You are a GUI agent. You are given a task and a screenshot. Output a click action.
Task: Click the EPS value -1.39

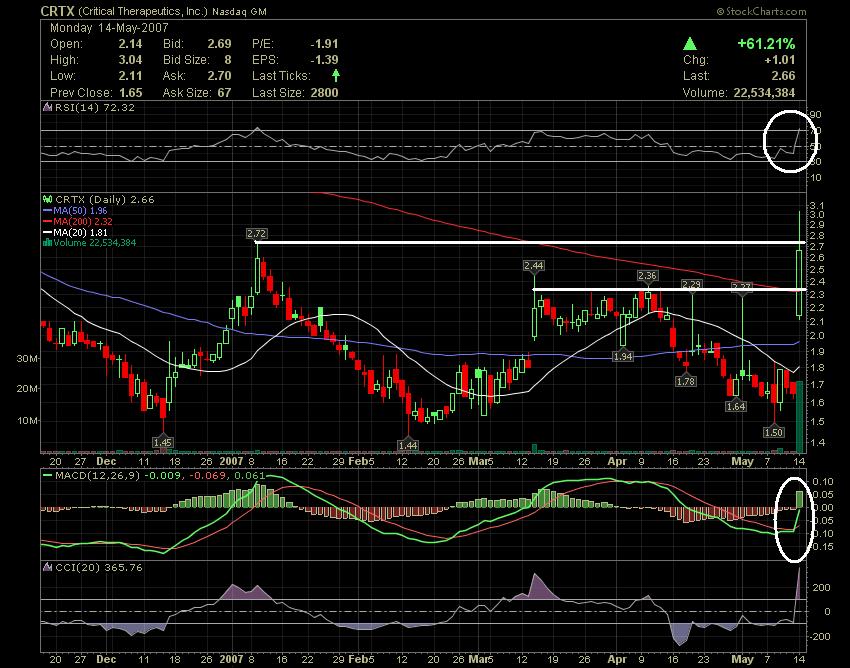324,60
